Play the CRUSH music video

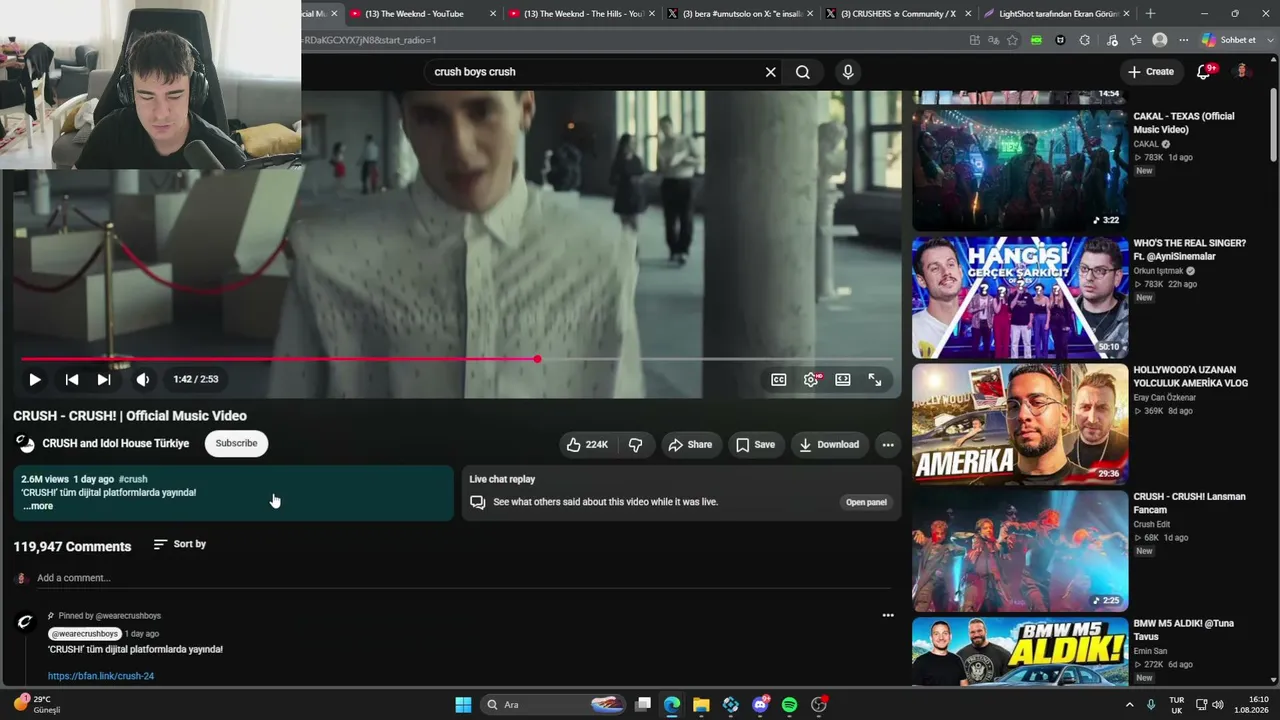(35, 380)
